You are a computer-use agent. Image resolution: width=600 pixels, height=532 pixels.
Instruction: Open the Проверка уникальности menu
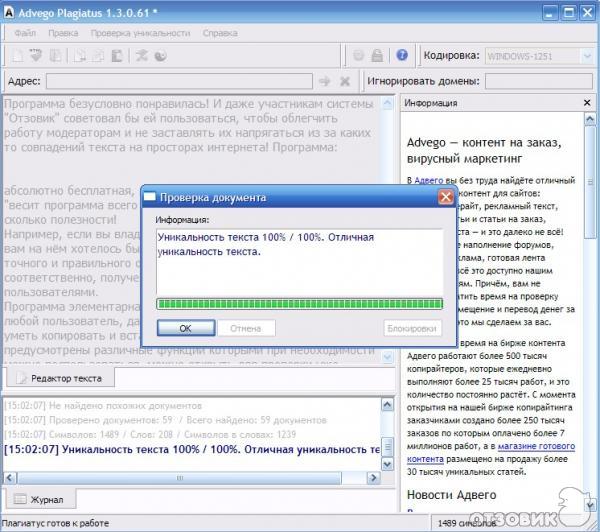click(140, 33)
